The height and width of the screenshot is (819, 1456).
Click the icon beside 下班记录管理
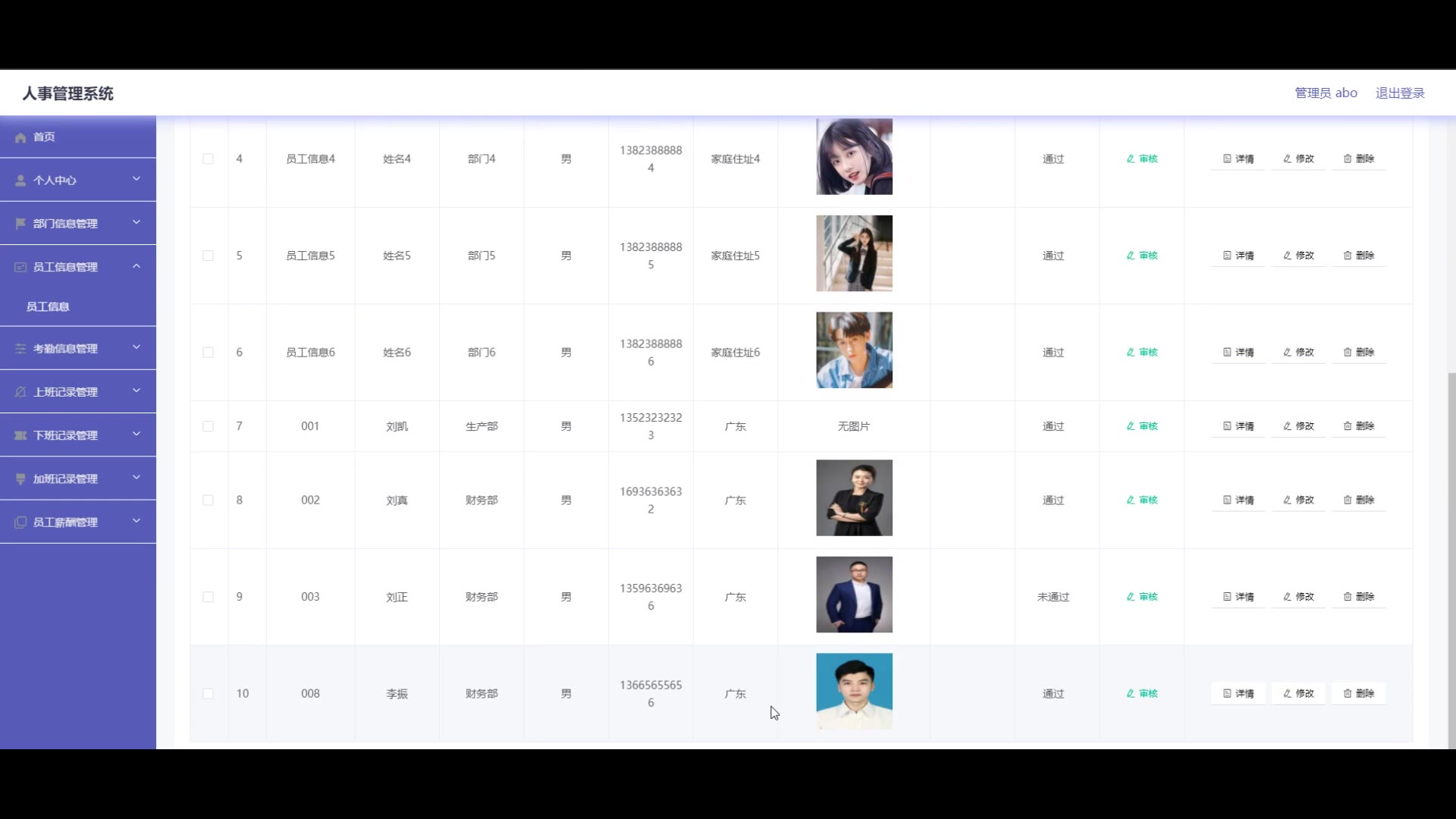tap(20, 435)
